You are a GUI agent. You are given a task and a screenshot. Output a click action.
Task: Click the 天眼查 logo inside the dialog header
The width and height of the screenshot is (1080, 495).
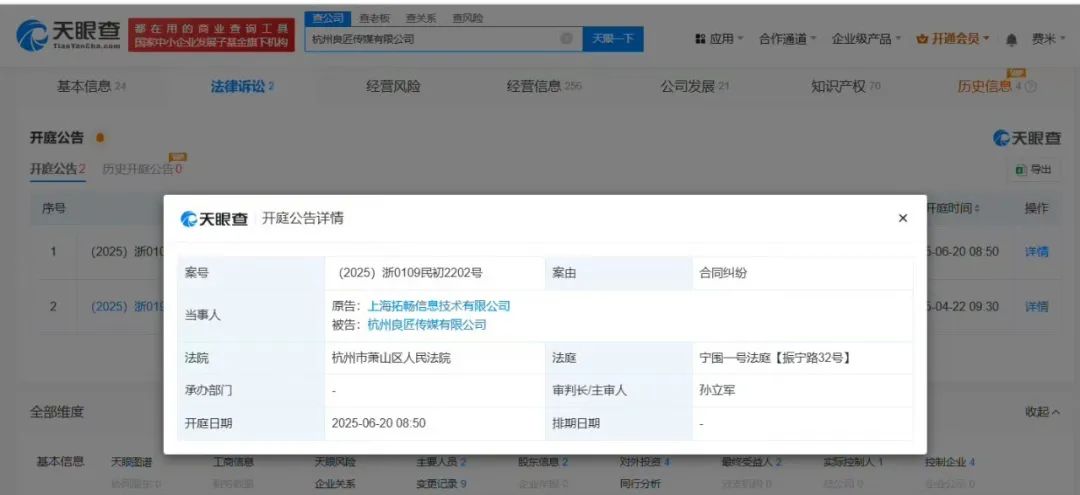(214, 219)
